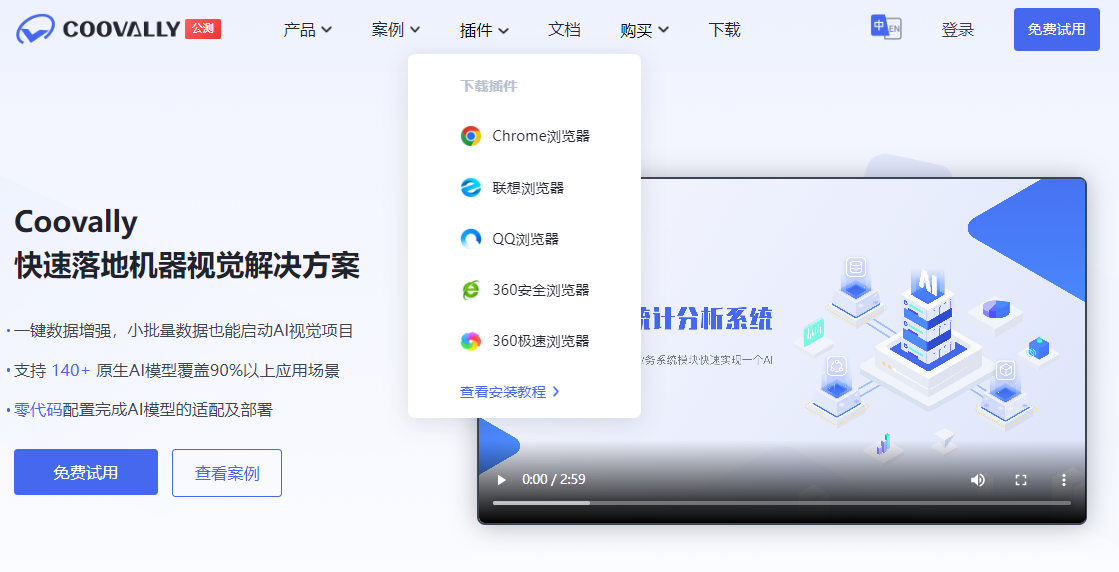
Task: Select 360极速浏览器 plugin entry
Action: tap(525, 341)
